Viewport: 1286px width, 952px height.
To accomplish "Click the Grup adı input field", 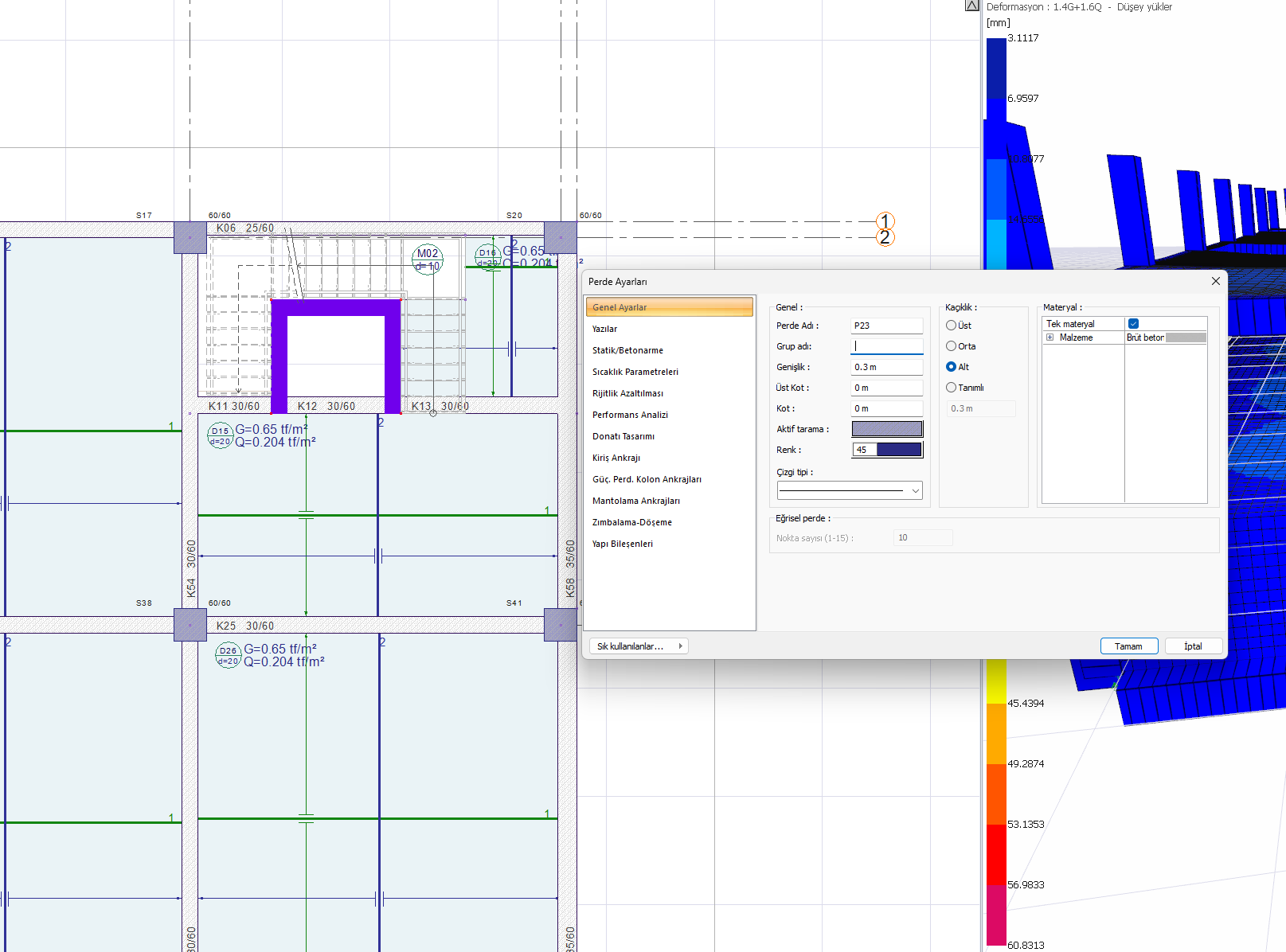I will click(887, 346).
